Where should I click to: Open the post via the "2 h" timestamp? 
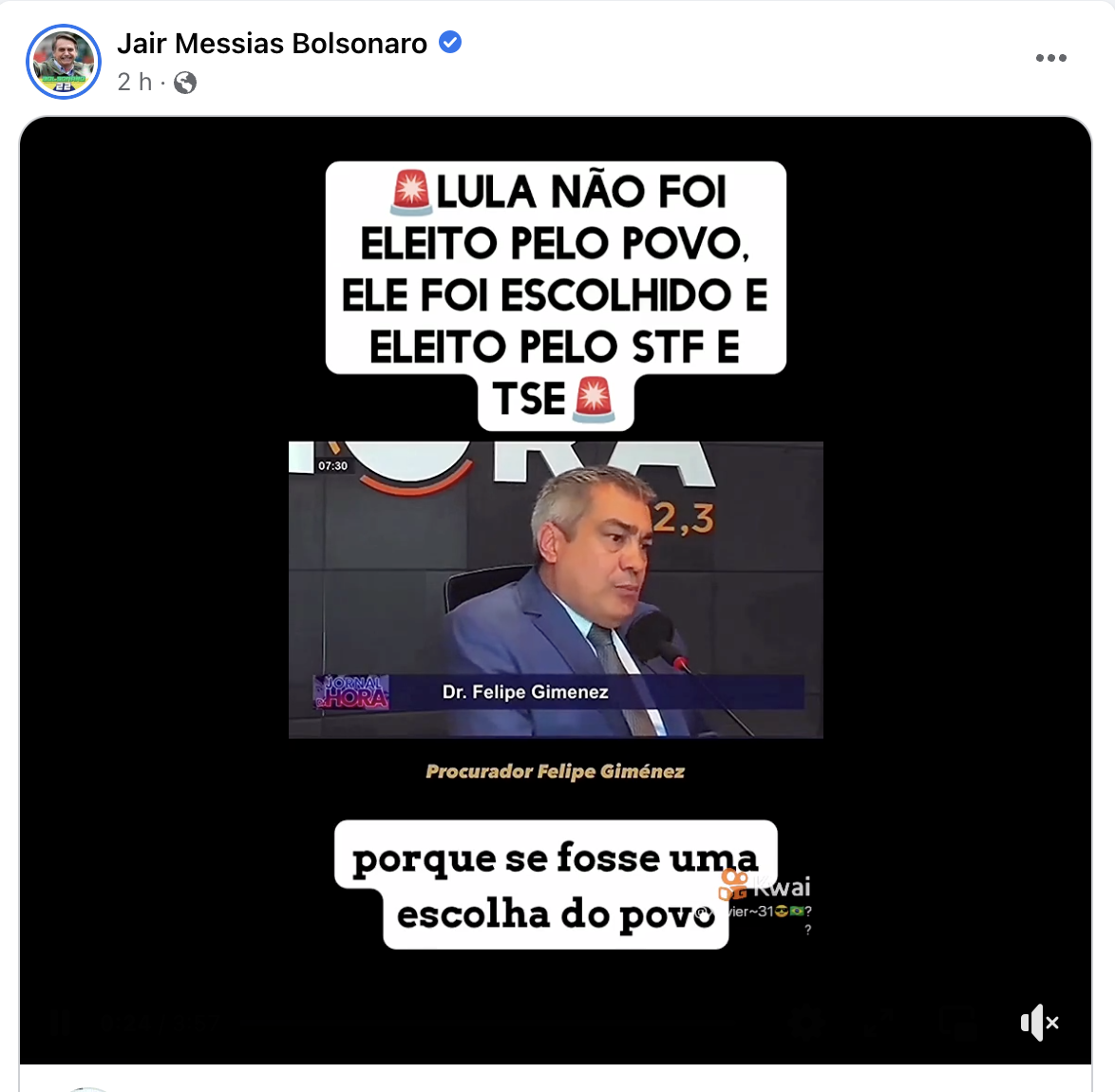[x=135, y=83]
